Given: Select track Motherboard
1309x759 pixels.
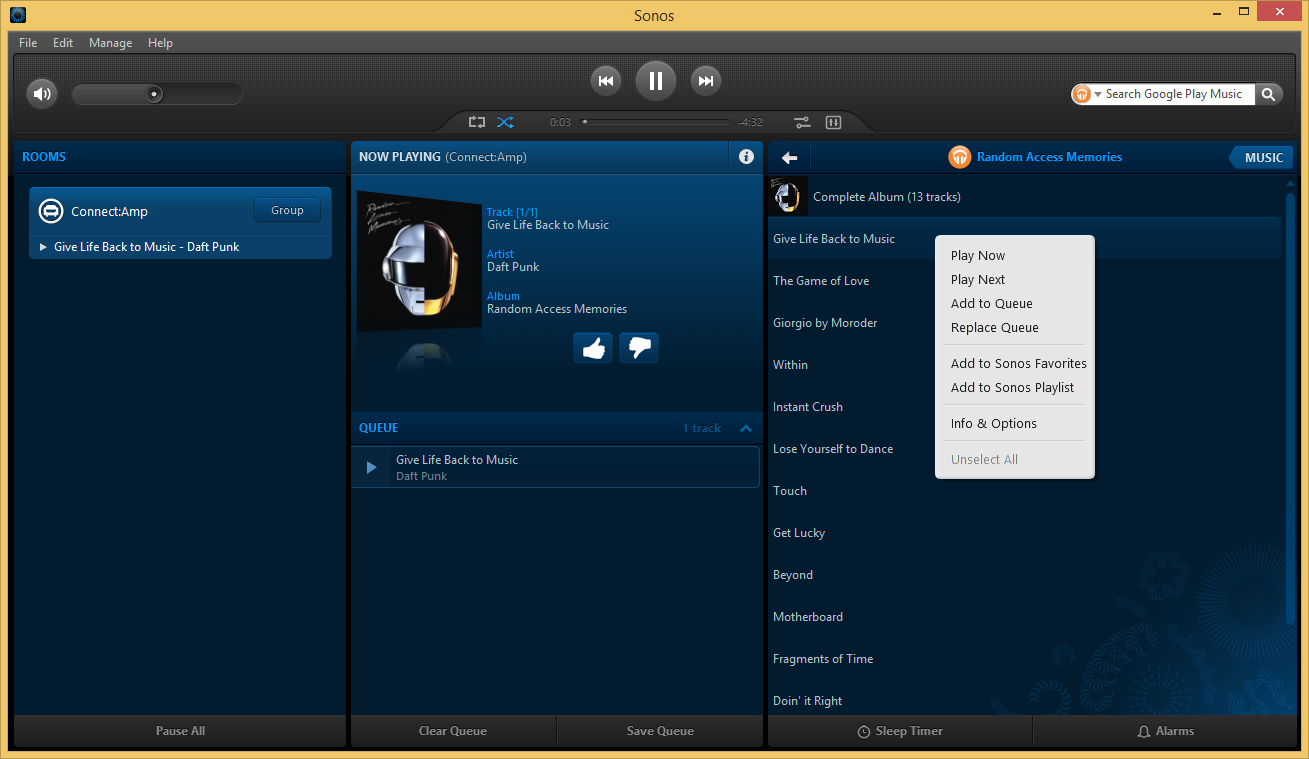Looking at the screenshot, I should [x=808, y=617].
